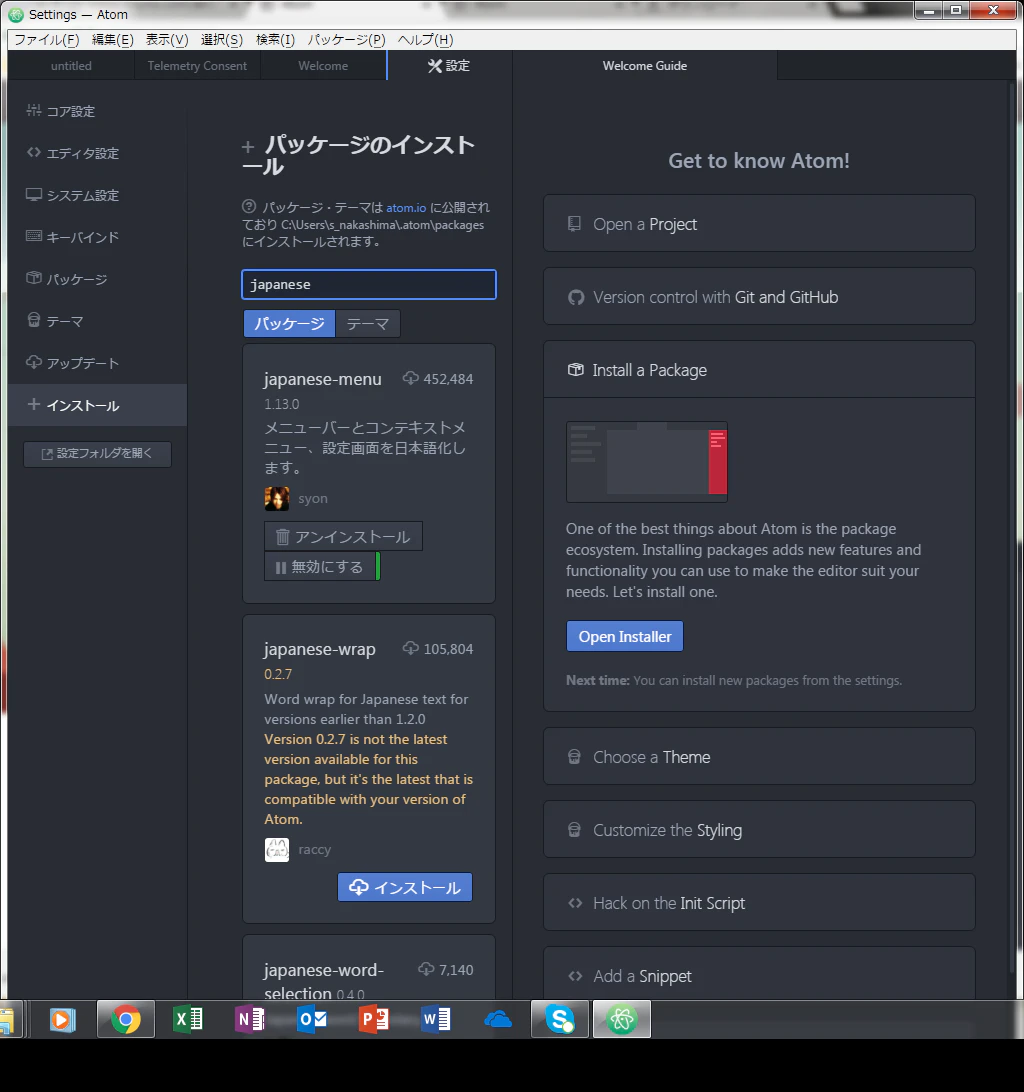Image resolution: width=1024 pixels, height=1092 pixels.
Task: Open 検索(I) menu
Action: pos(275,40)
